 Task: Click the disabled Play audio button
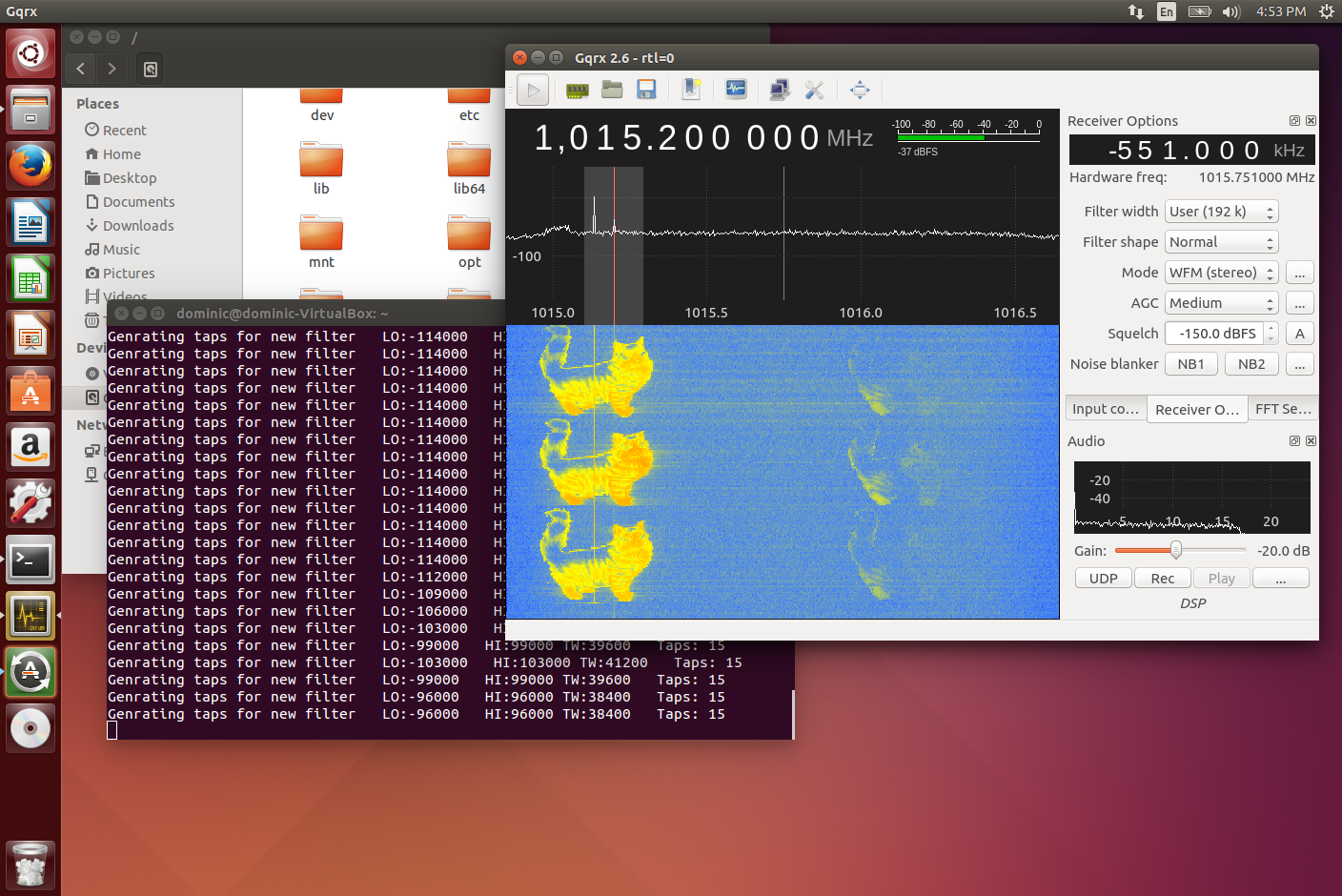tap(1222, 579)
